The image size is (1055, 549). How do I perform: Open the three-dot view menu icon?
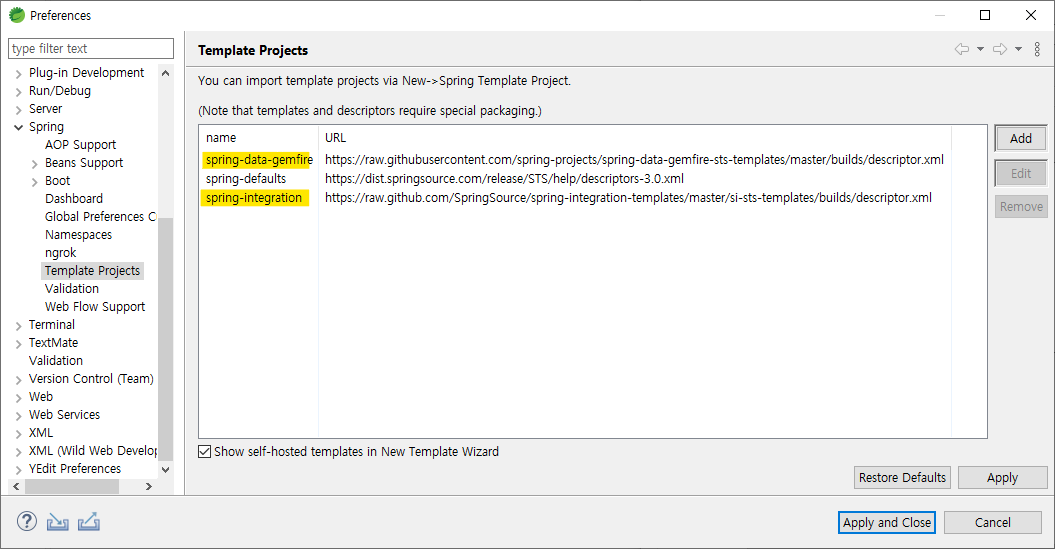click(1038, 49)
